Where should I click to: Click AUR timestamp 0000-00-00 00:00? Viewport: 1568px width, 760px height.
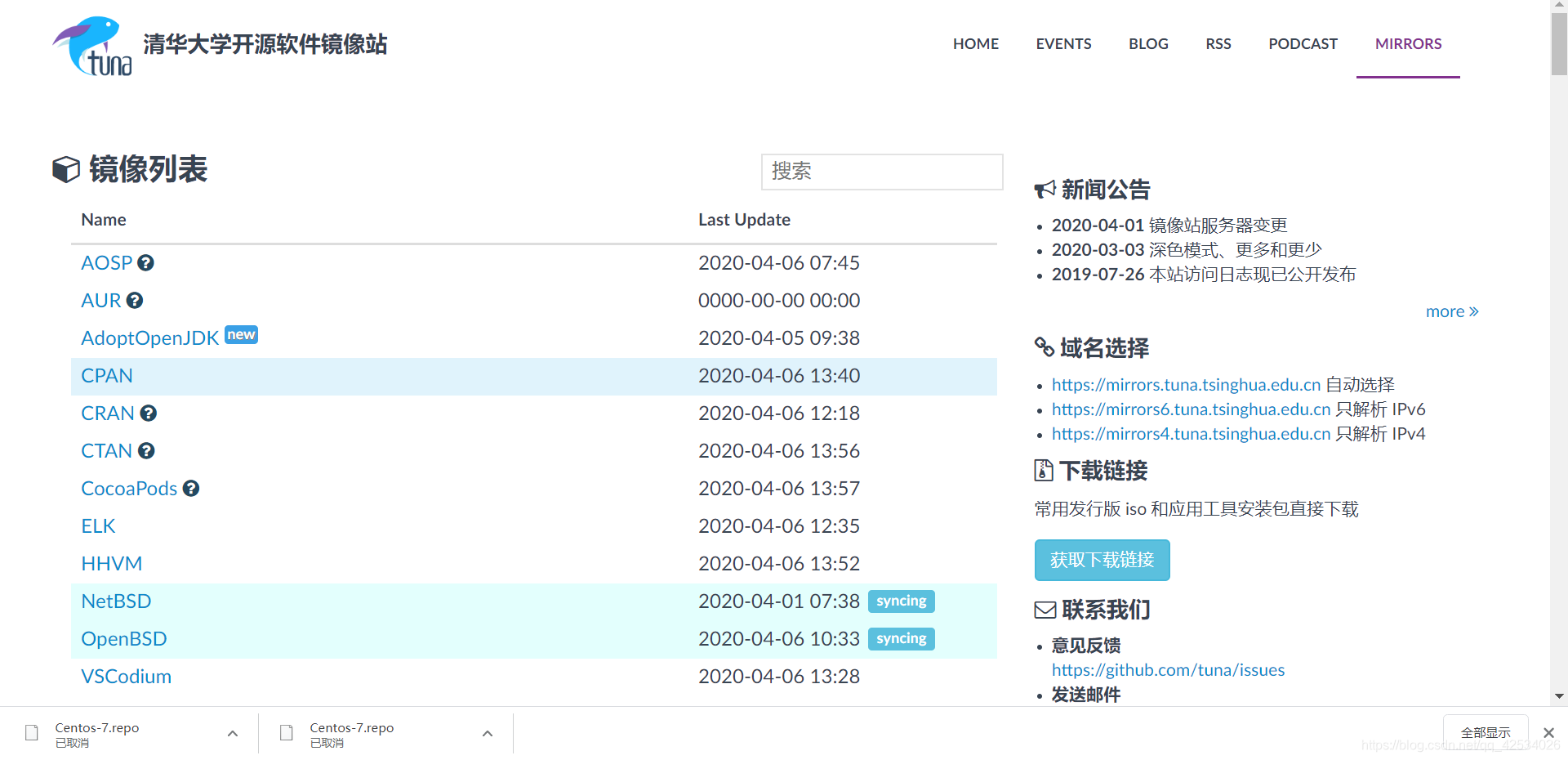779,301
